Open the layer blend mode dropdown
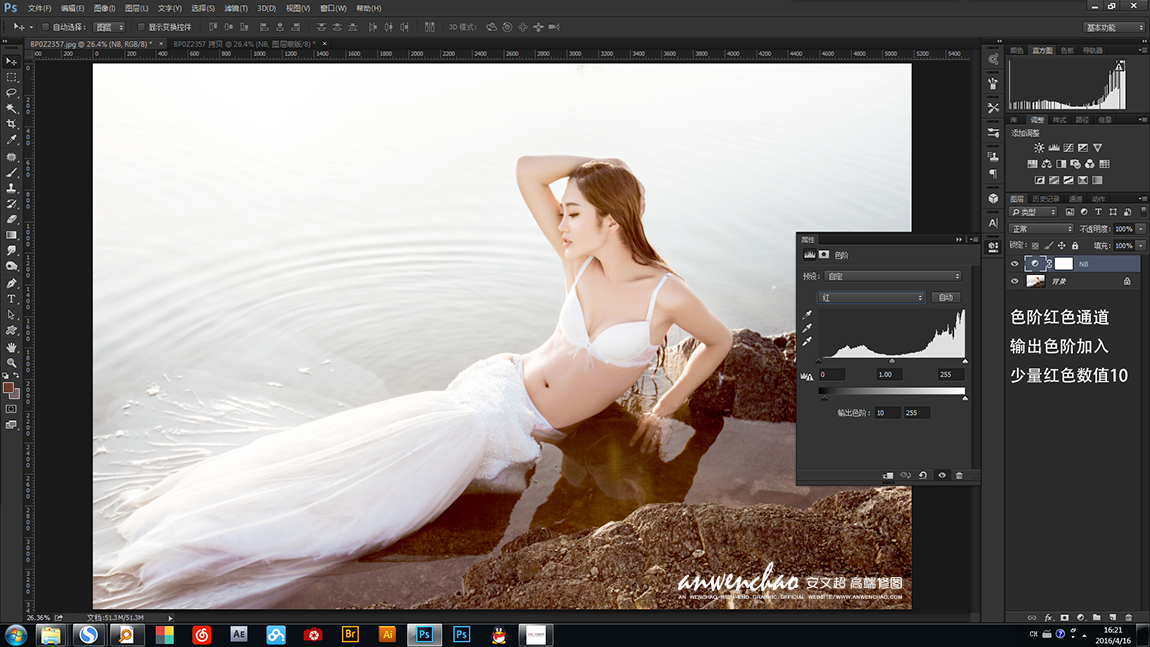Image resolution: width=1150 pixels, height=647 pixels. 1041,229
